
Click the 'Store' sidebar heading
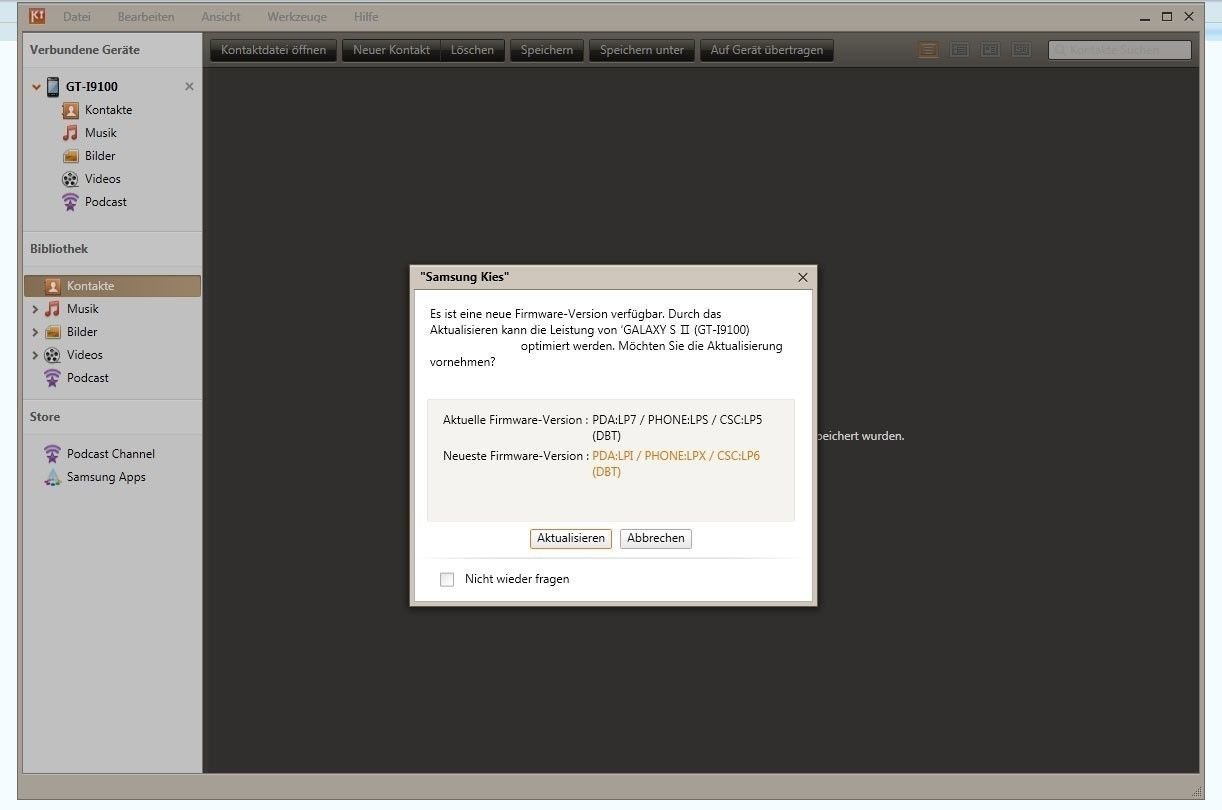45,417
